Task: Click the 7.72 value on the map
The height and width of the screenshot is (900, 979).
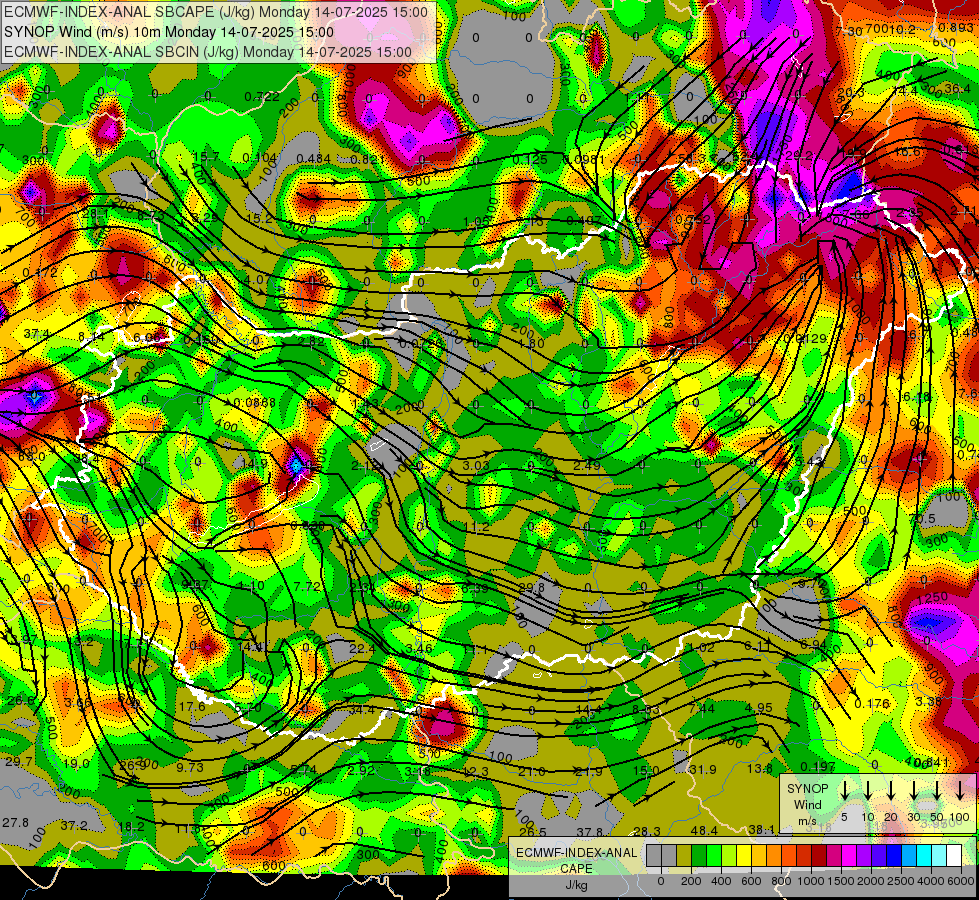Action: click(307, 586)
